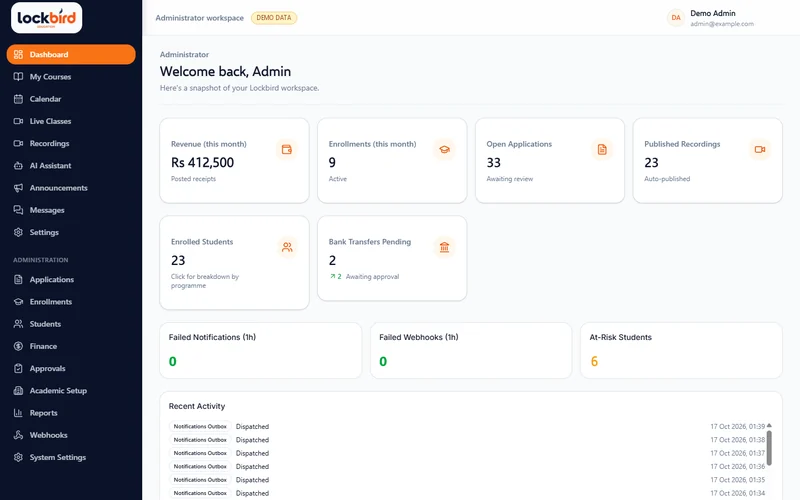Open the My Courses menu item

tap(71, 77)
